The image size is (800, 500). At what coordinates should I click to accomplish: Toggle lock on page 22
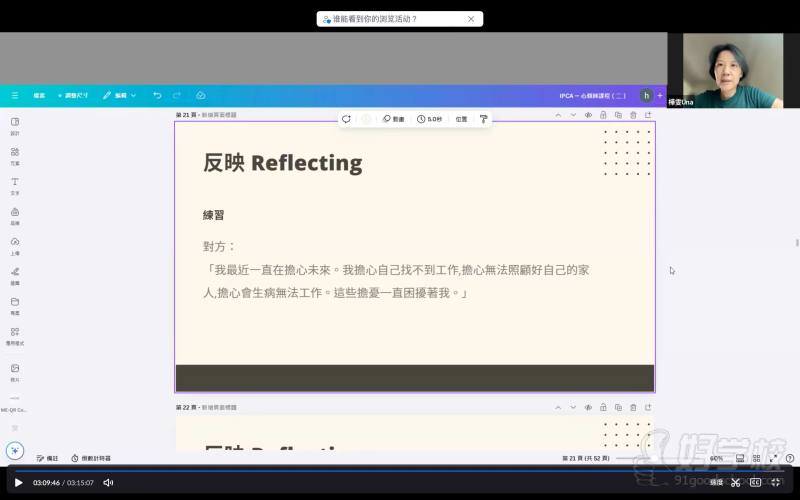coord(603,408)
